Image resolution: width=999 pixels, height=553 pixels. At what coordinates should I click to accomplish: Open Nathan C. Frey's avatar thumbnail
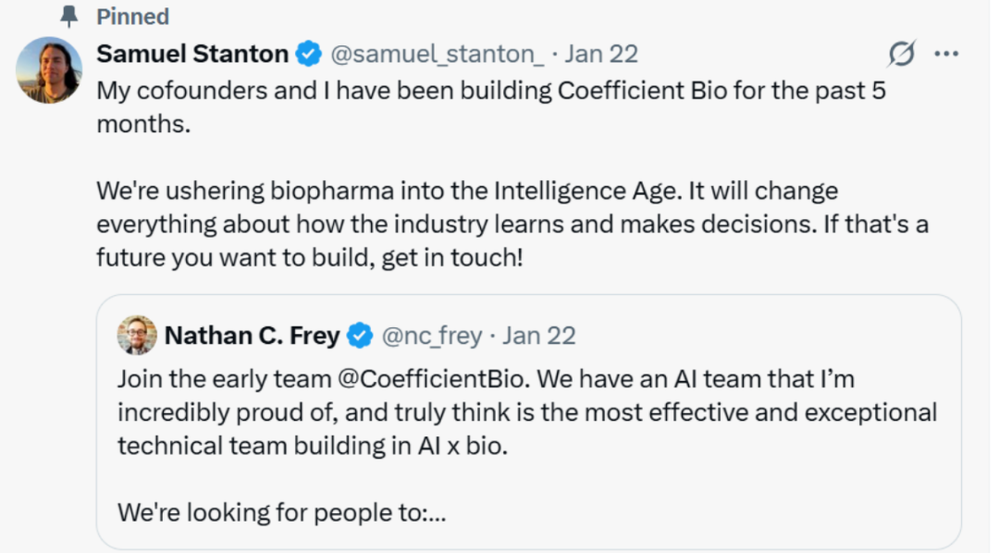(x=136, y=334)
